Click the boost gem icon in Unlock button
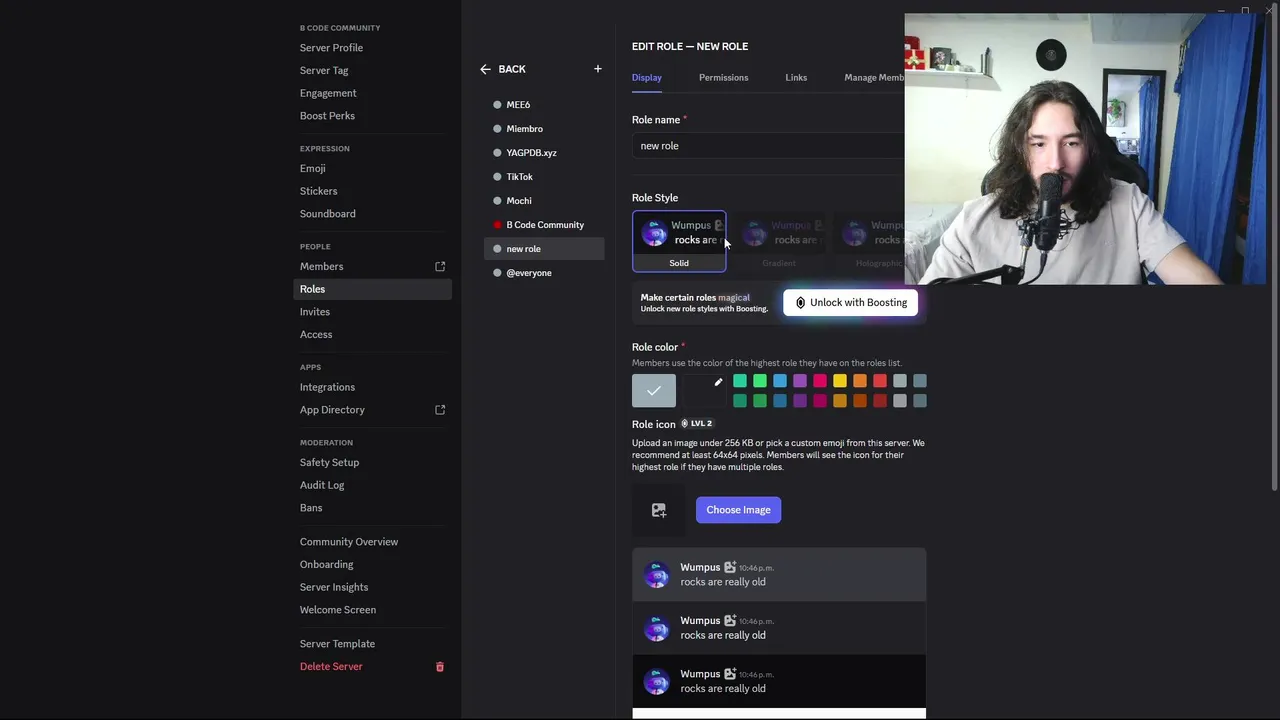Image resolution: width=1280 pixels, height=720 pixels. pos(800,303)
